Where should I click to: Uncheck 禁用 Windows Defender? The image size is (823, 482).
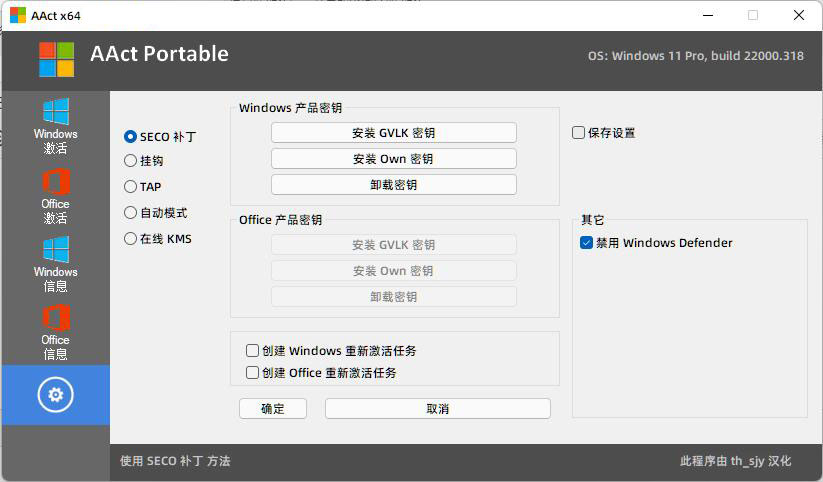click(587, 242)
